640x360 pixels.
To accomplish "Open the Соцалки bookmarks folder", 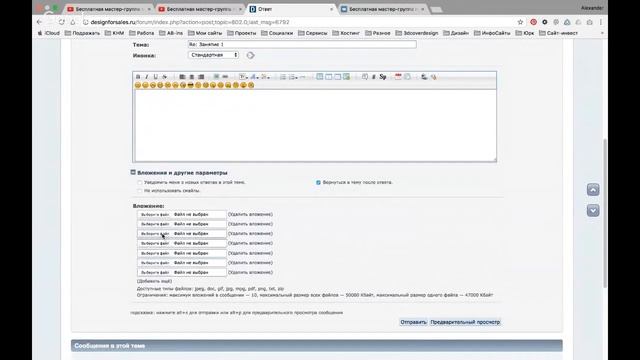I will click(x=277, y=33).
